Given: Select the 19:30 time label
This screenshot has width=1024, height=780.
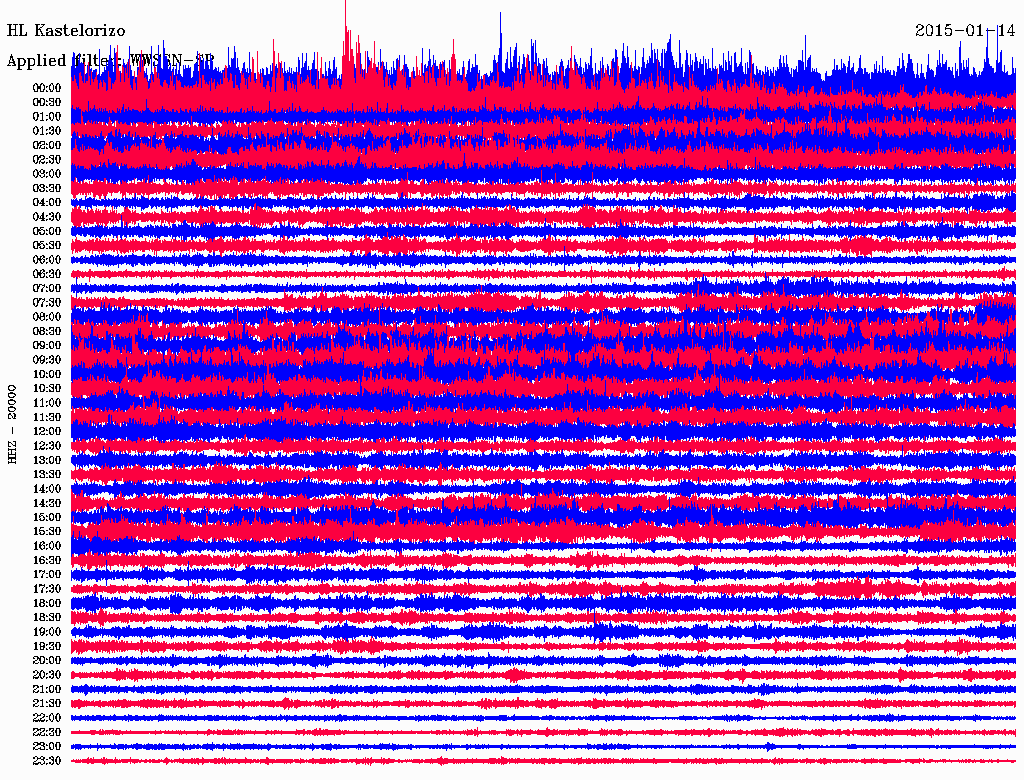Looking at the screenshot, I should pos(47,647).
